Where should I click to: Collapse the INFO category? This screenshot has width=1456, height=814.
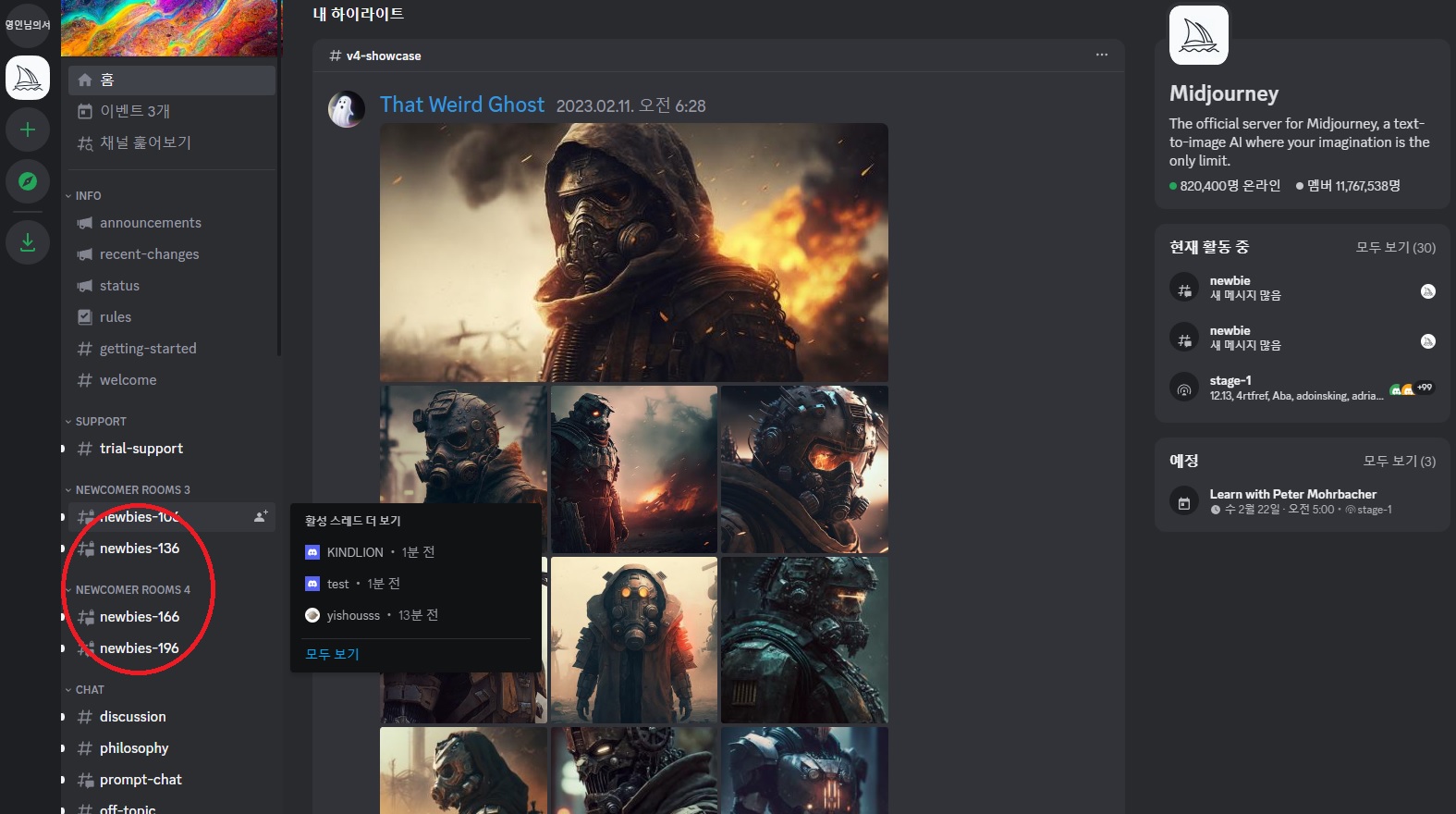(83, 196)
